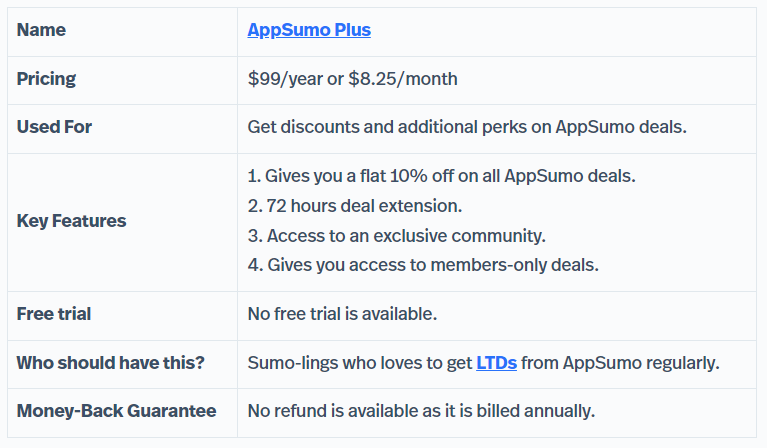Select the Key Features row label
This screenshot has width=767, height=448.
71,221
